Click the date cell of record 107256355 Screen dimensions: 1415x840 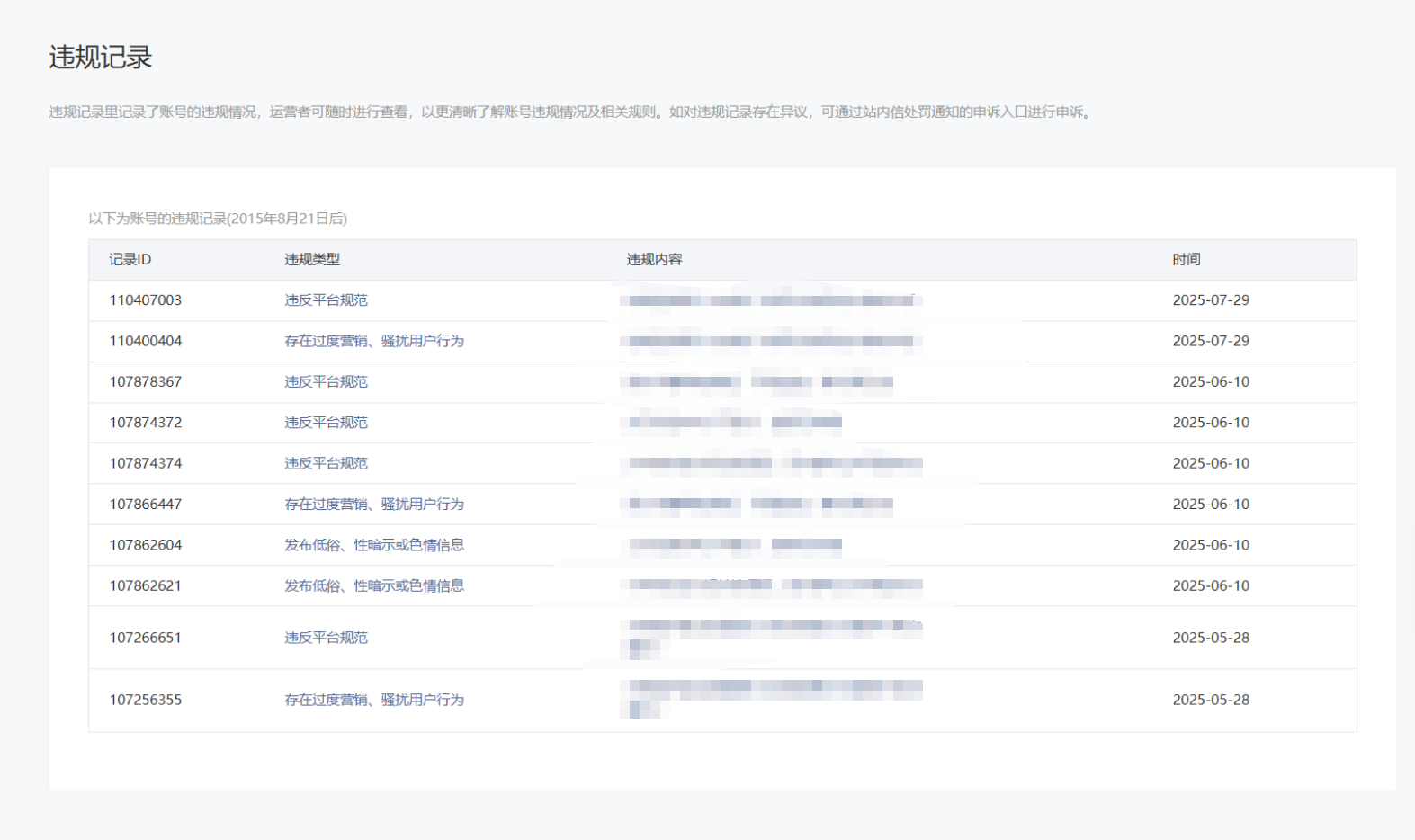coord(1211,700)
